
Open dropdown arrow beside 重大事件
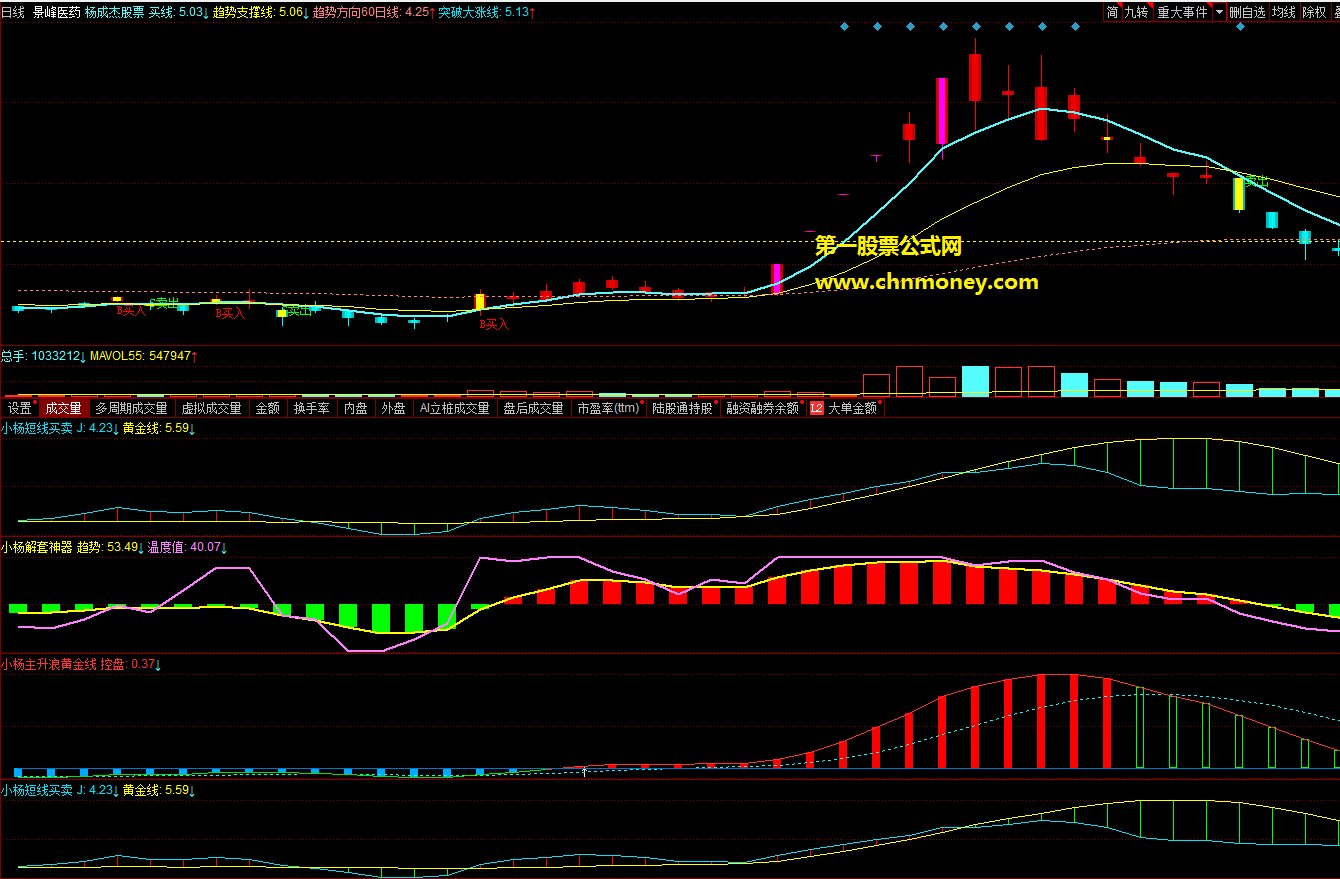click(1219, 12)
